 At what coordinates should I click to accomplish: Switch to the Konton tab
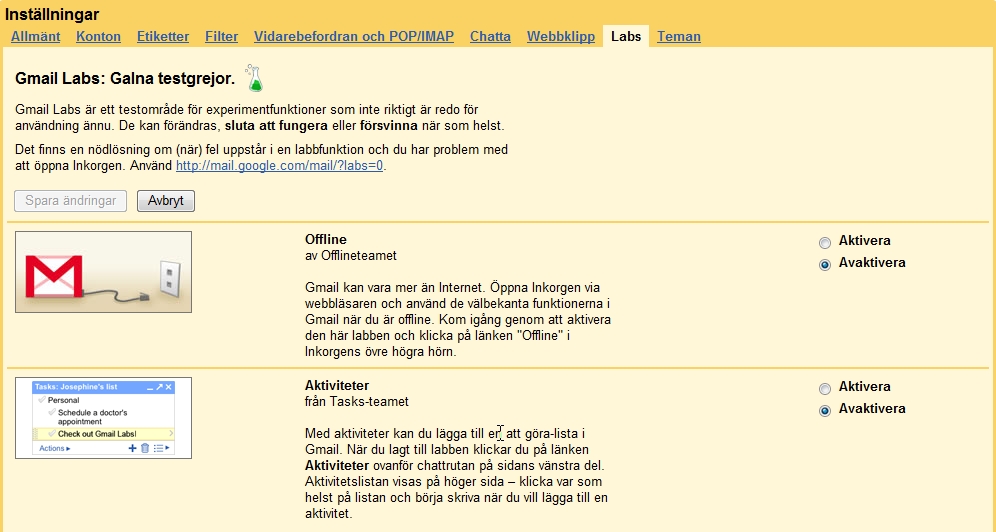(x=98, y=36)
